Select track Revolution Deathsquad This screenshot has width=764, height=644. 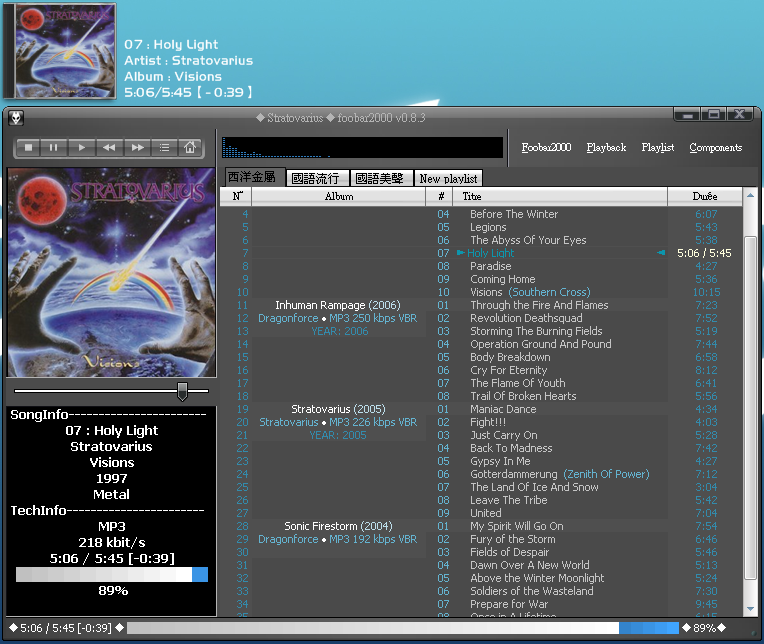click(x=526, y=318)
